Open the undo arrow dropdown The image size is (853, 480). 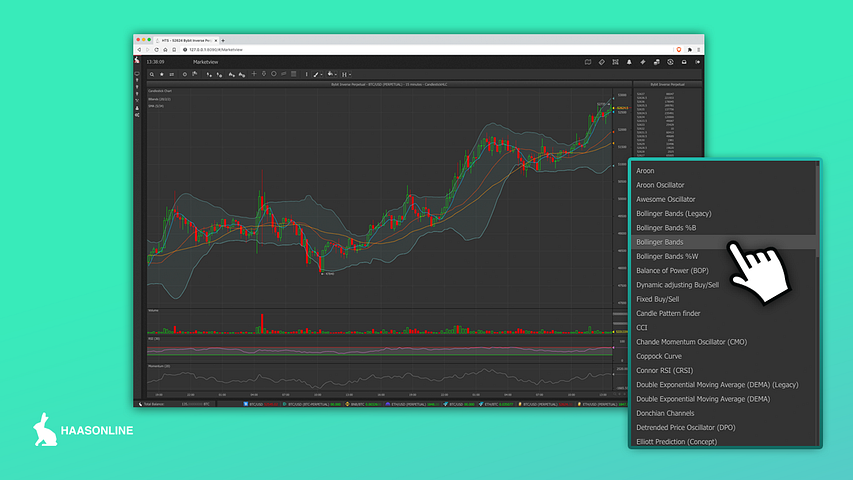tap(332, 75)
